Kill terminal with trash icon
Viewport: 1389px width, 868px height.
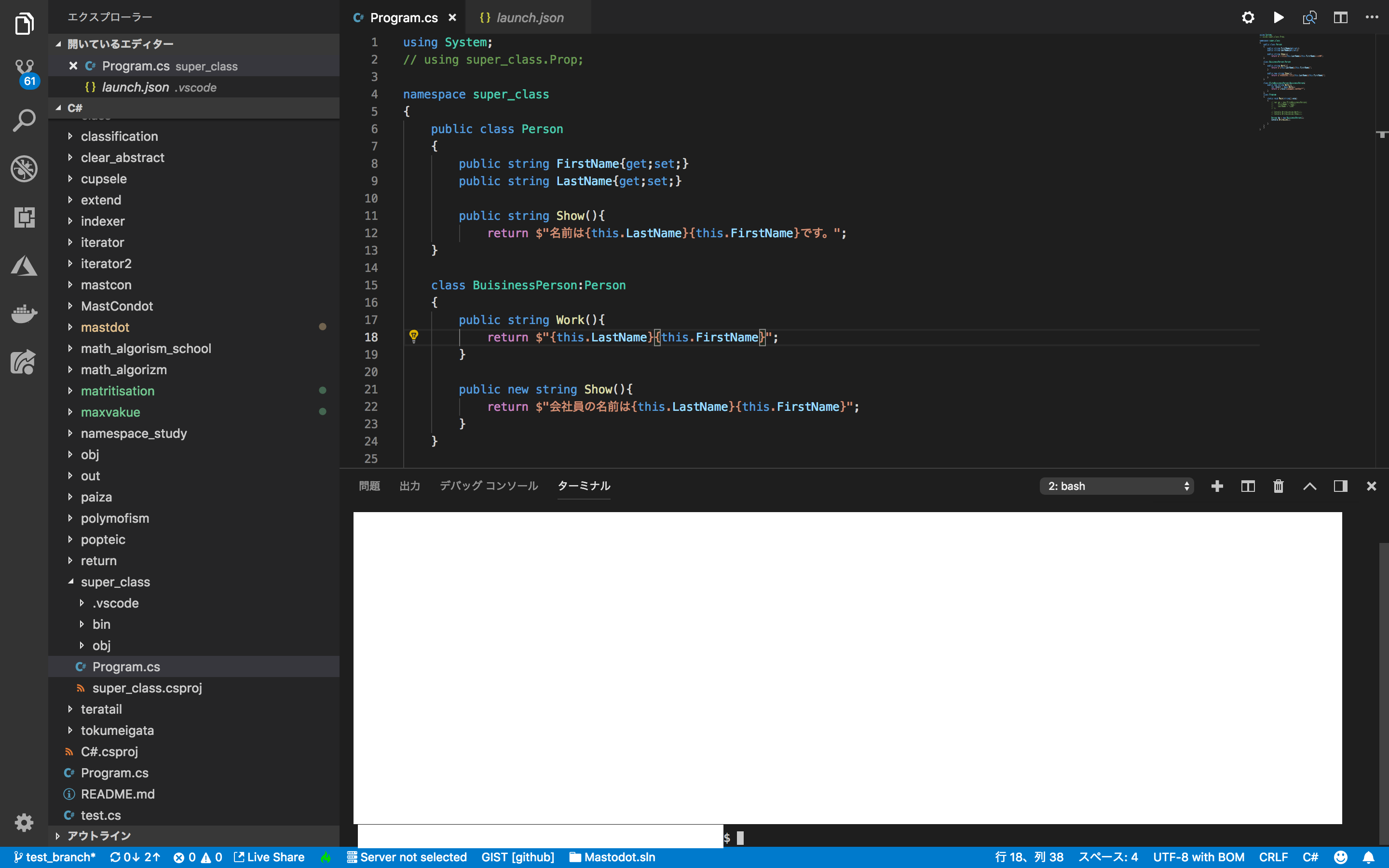[x=1278, y=486]
